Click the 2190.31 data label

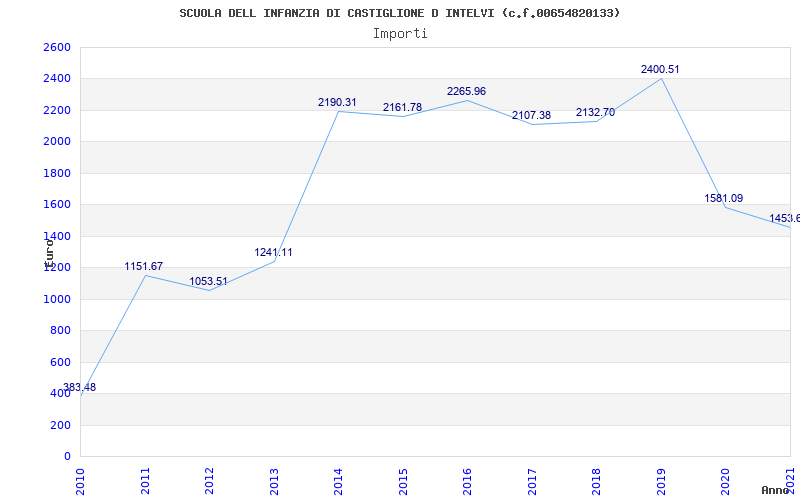pyautogui.click(x=337, y=103)
